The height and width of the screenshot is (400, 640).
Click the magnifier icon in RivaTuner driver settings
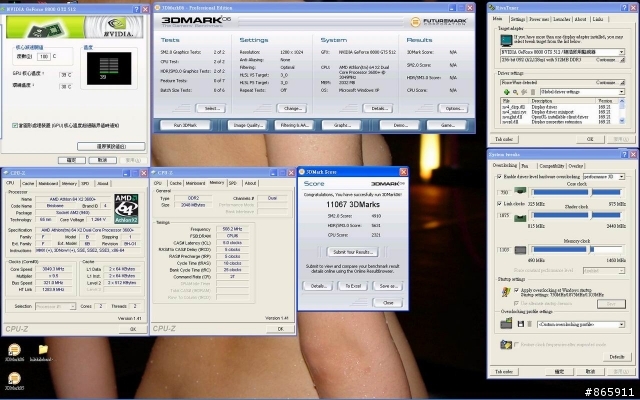click(x=516, y=92)
